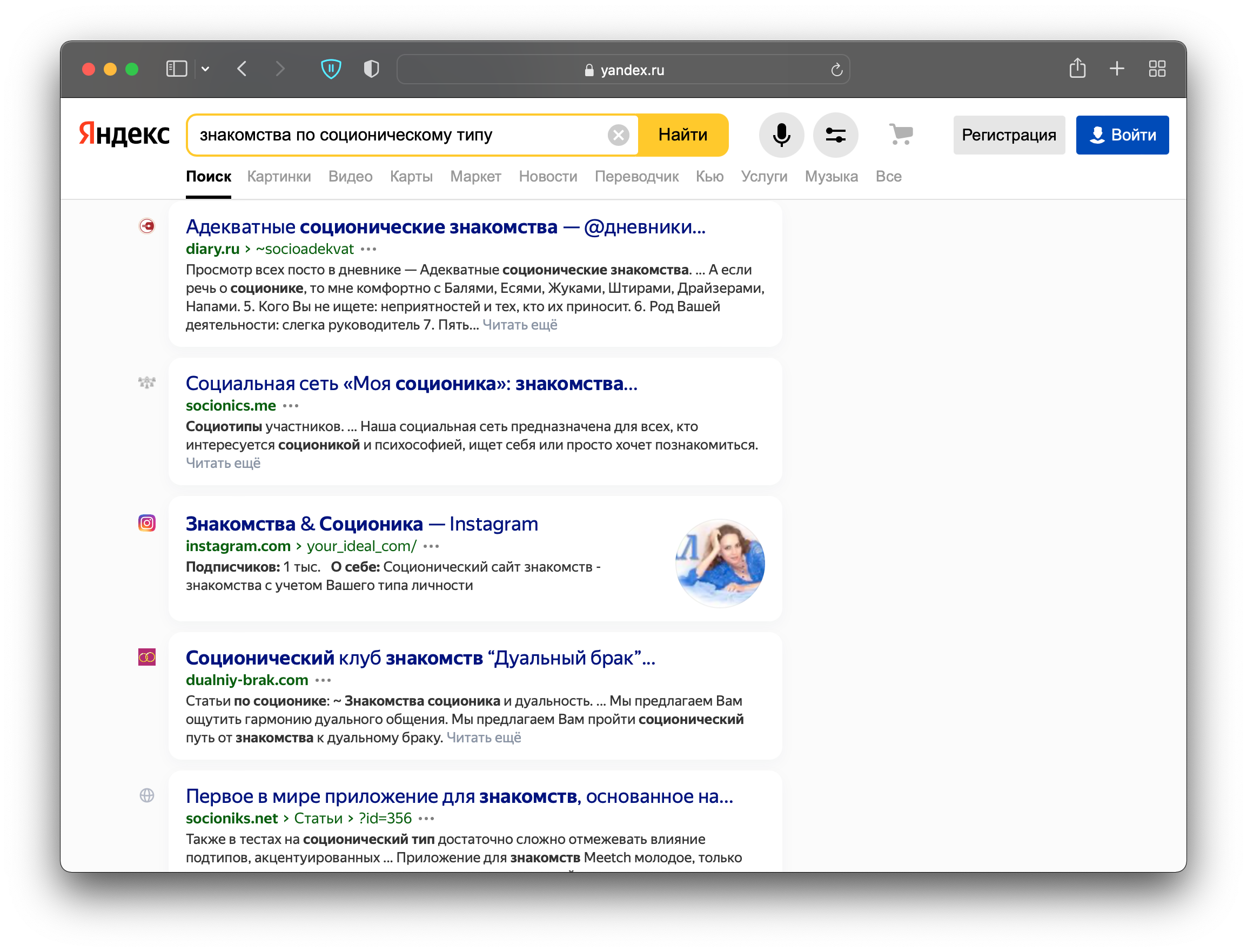
Task: Click the socionics.me favicon icon
Action: 147,383
